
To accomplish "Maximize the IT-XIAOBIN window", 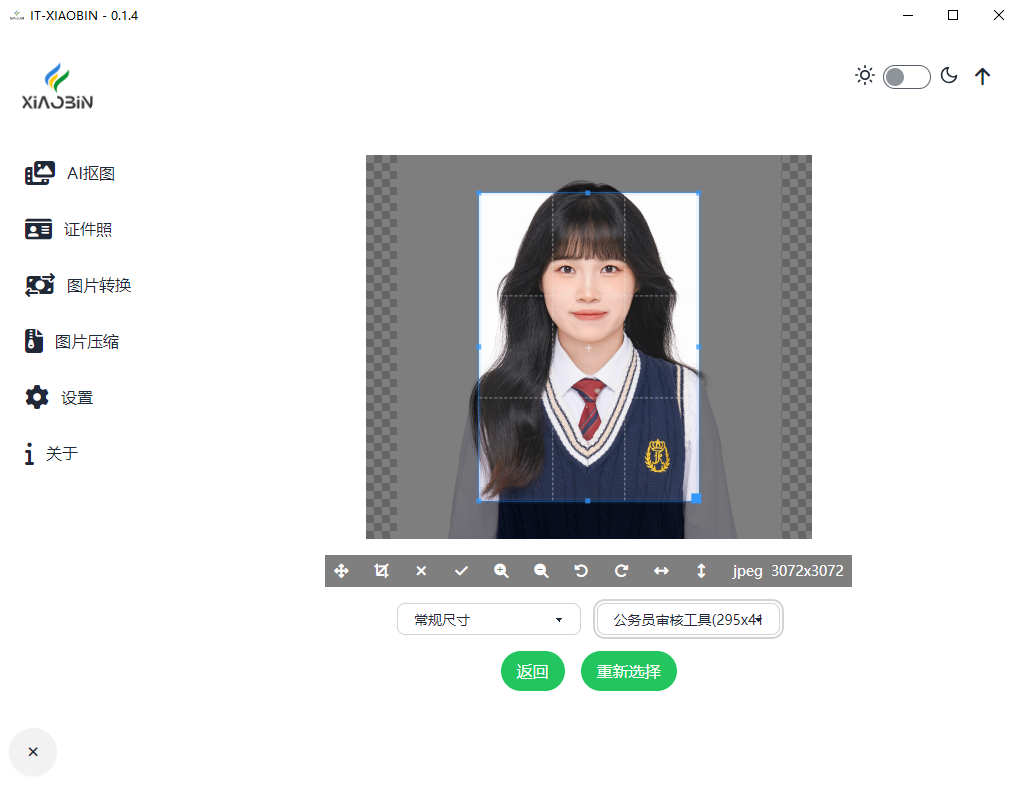I will pos(953,15).
